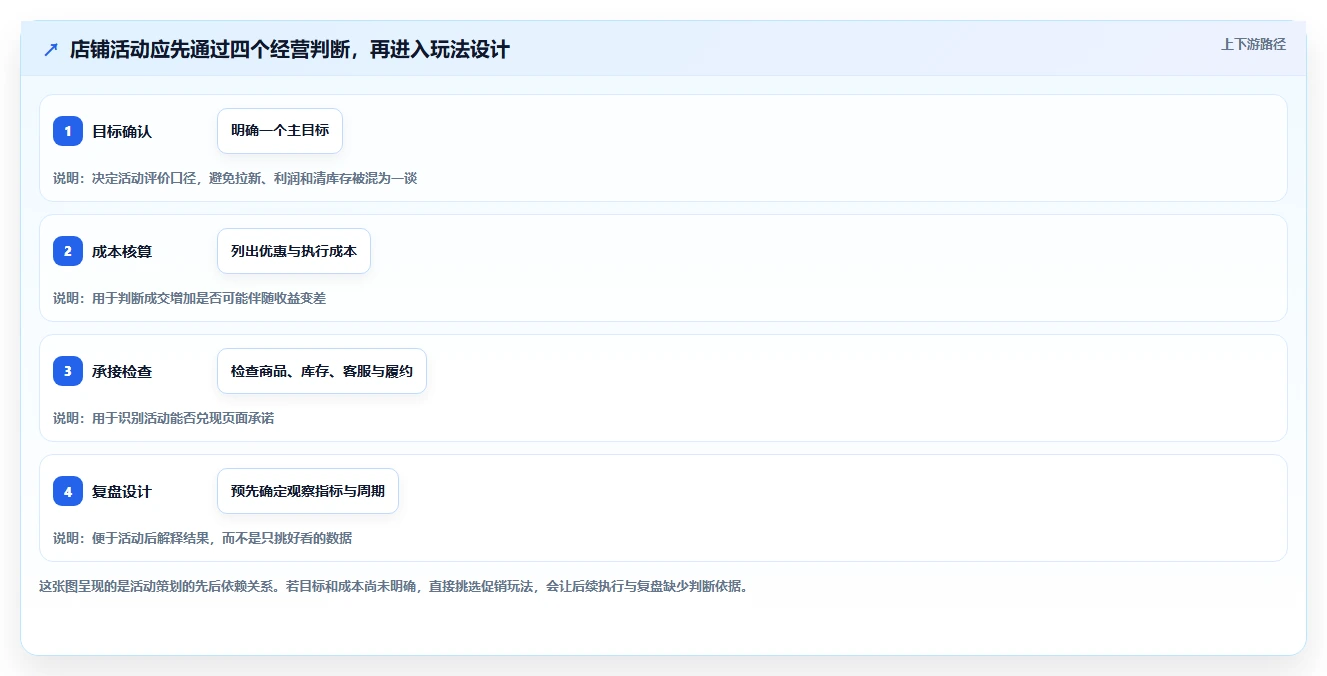Click the number 2 step badge
Viewport: 1327px width, 676px height.
68,251
